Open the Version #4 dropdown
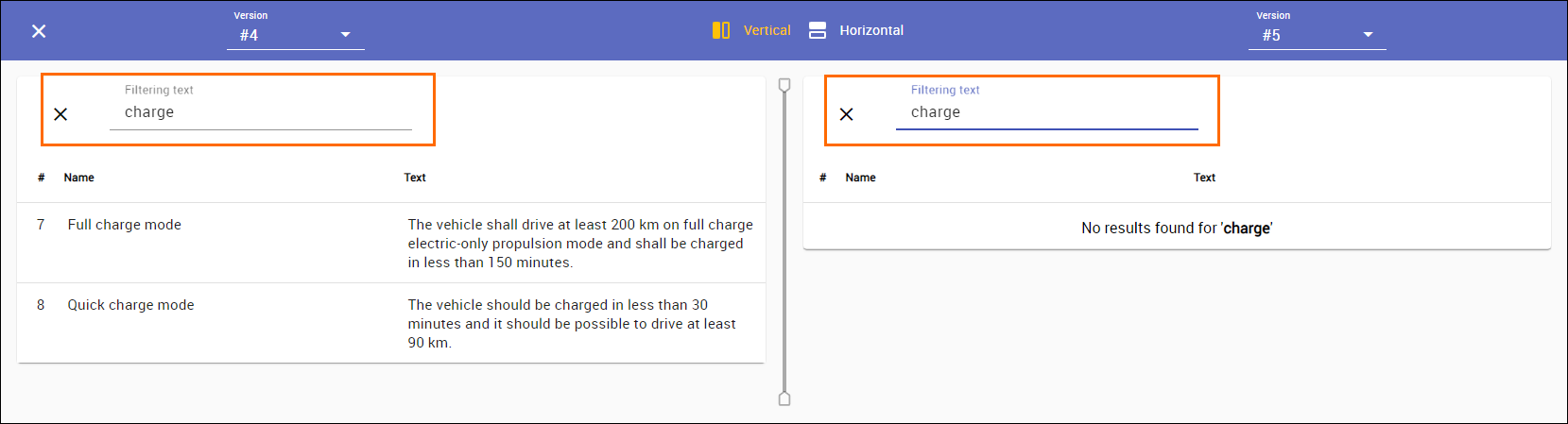Screen dimensions: 1568x424 click(284, 35)
